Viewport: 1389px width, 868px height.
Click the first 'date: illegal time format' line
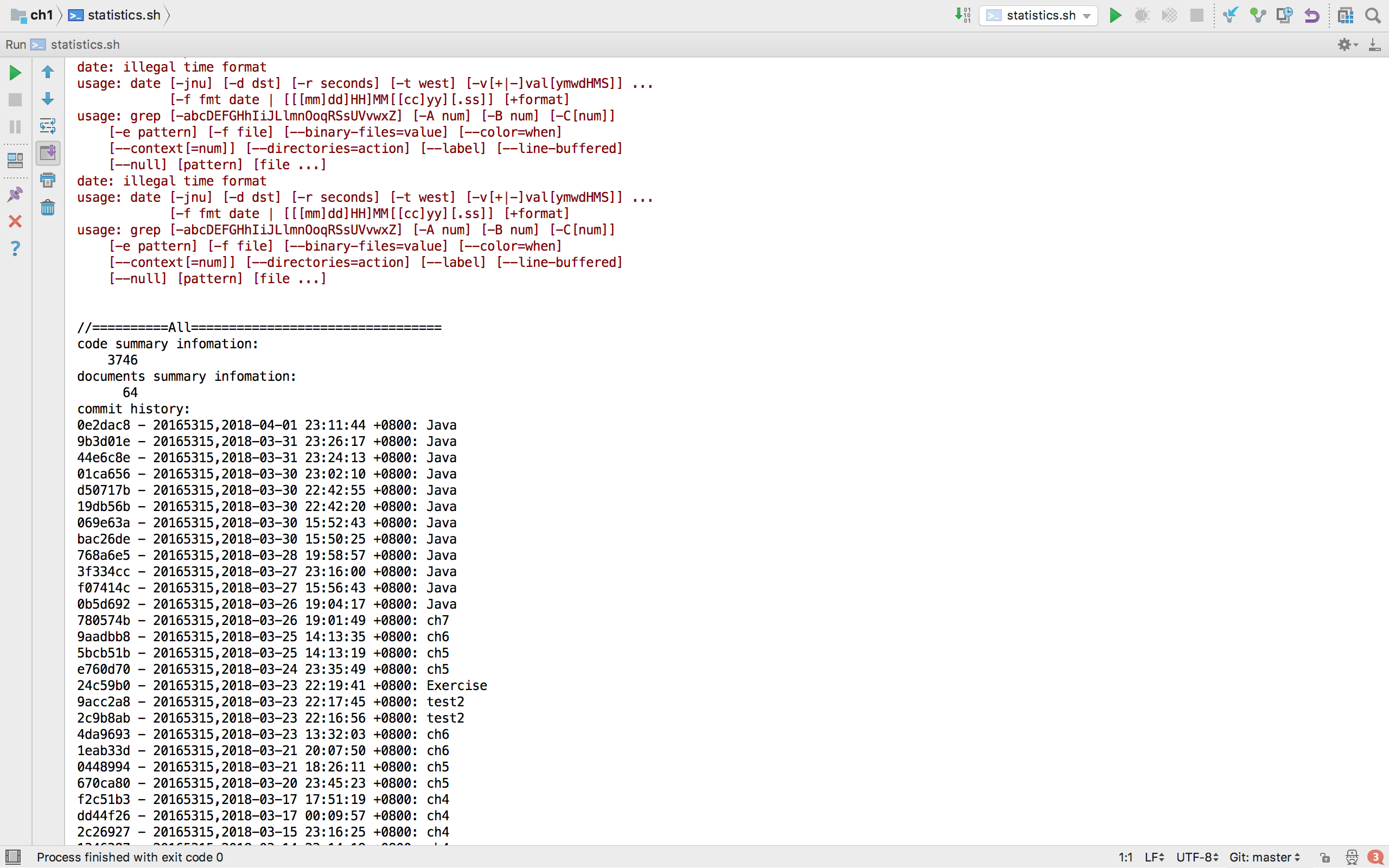pyautogui.click(x=171, y=67)
